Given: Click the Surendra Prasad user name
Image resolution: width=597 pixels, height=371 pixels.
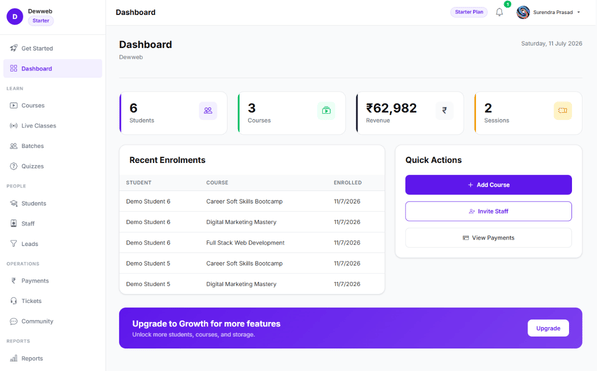Looking at the screenshot, I should pos(553,12).
